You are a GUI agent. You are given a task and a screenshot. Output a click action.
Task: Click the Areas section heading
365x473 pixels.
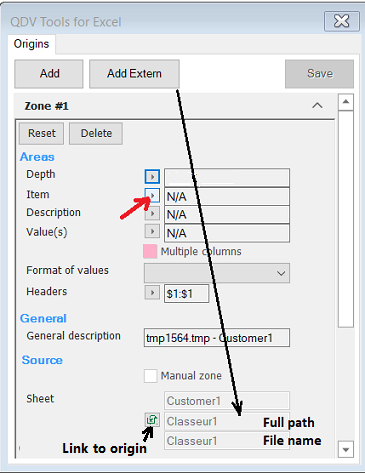(x=37, y=157)
